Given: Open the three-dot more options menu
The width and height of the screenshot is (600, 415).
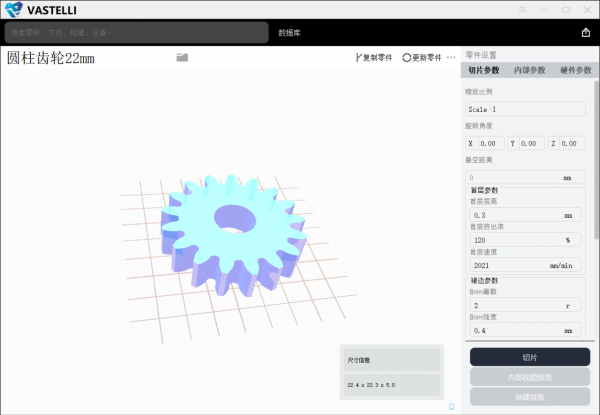Looking at the screenshot, I should 451,57.
